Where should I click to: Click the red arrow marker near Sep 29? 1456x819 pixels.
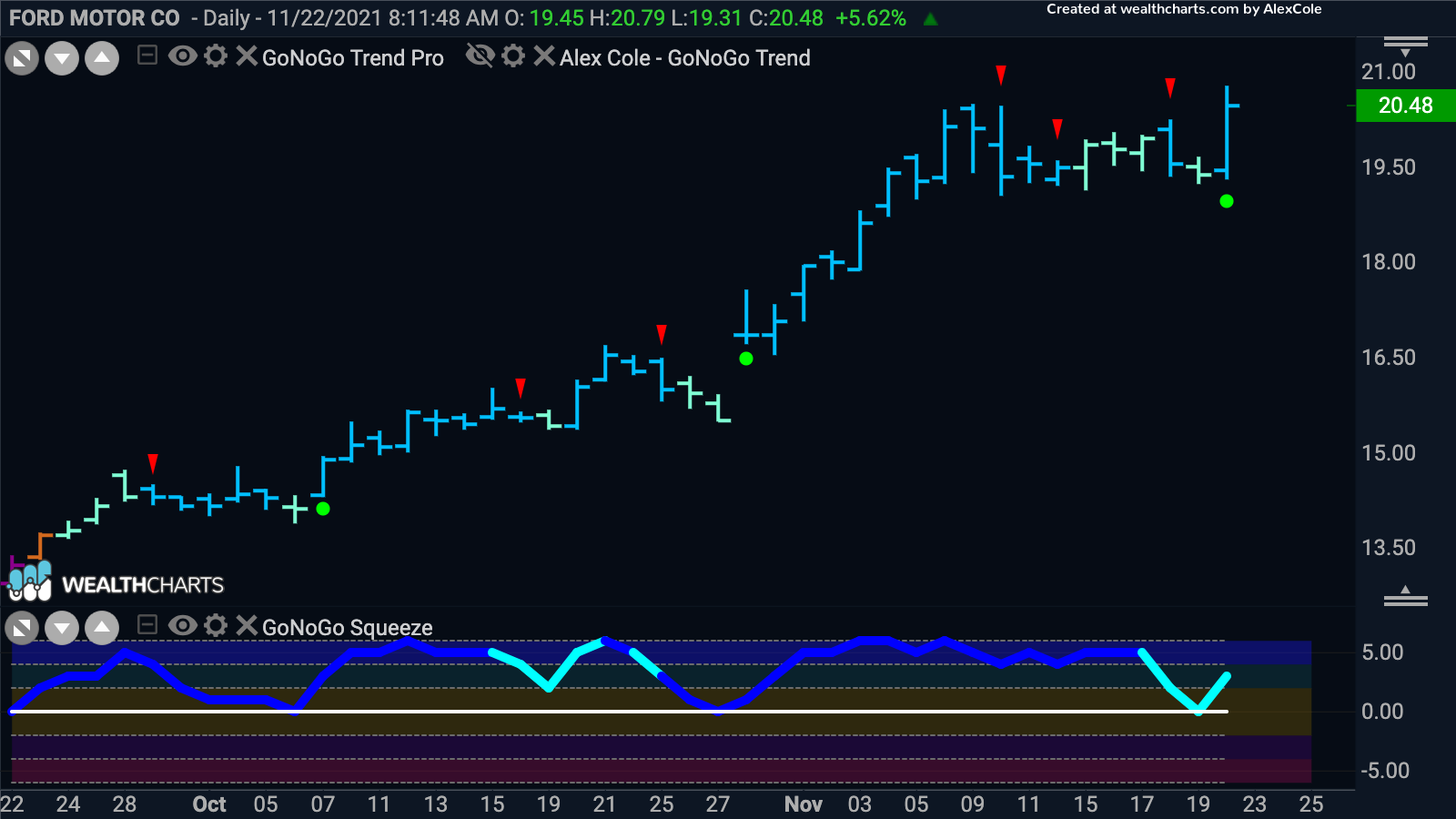tap(153, 463)
